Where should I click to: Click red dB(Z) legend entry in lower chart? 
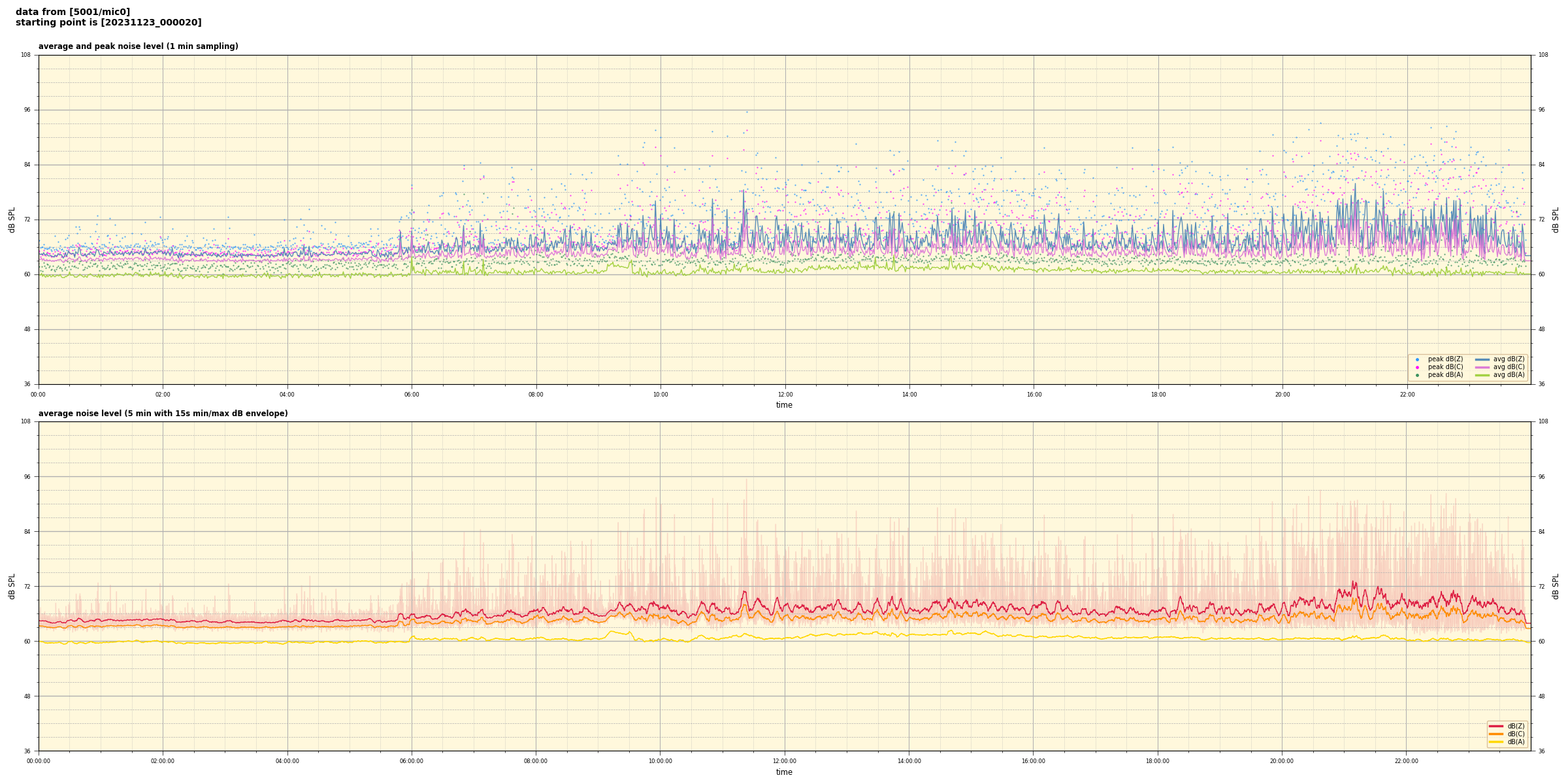1496,726
